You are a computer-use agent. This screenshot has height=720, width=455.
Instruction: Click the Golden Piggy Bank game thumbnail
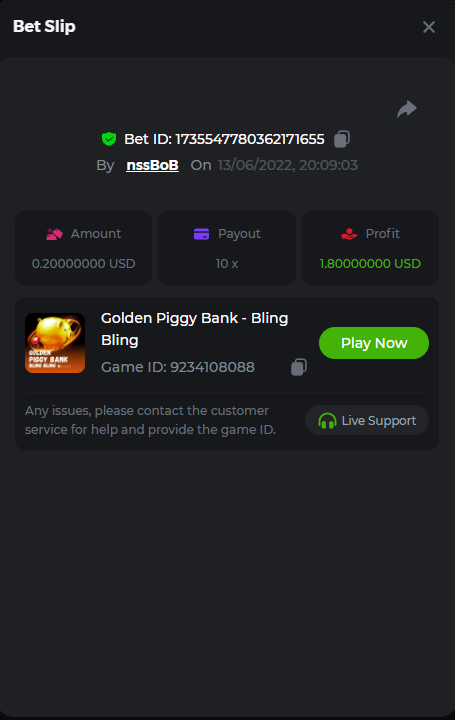pos(55,343)
